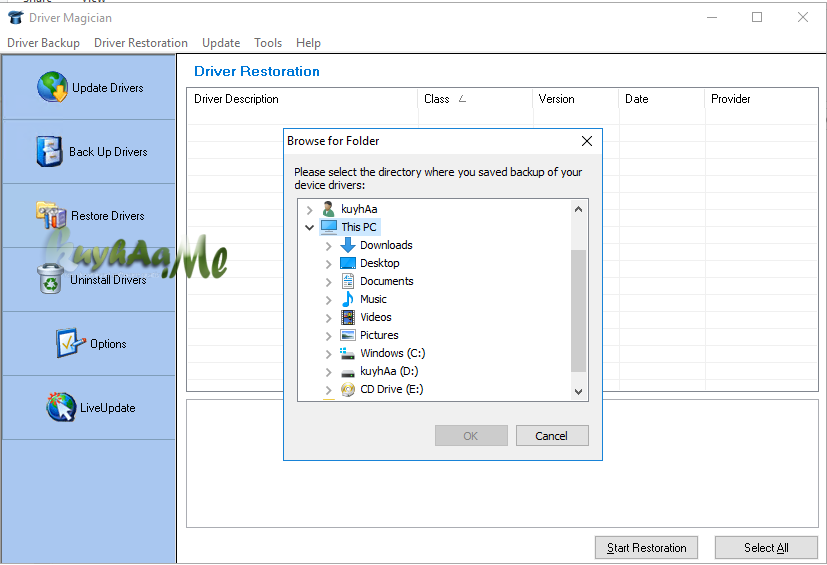Click the kuyhAa (D:) drive icon
This screenshot has width=827, height=565.
(348, 372)
